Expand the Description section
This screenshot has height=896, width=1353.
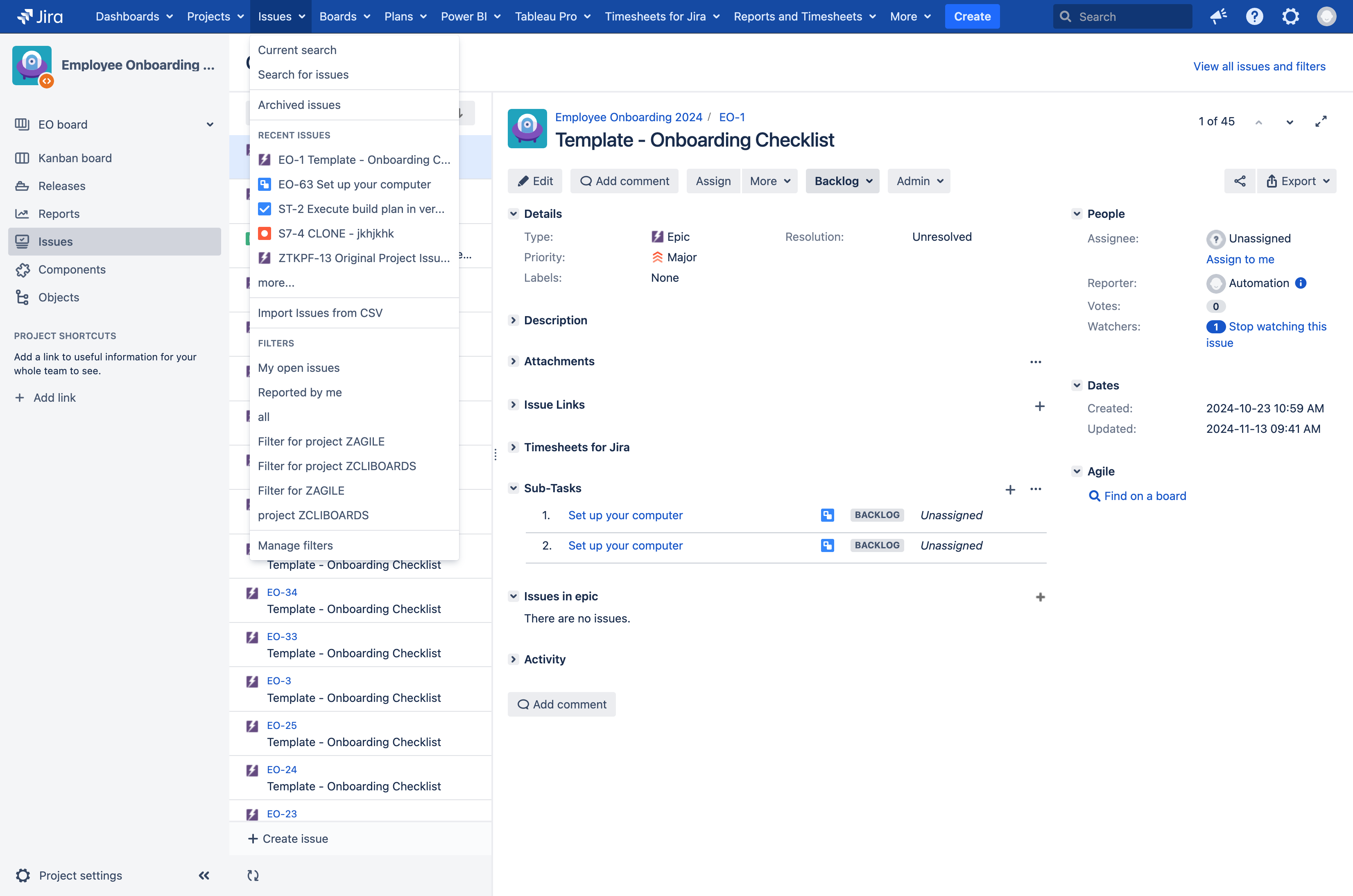(513, 320)
